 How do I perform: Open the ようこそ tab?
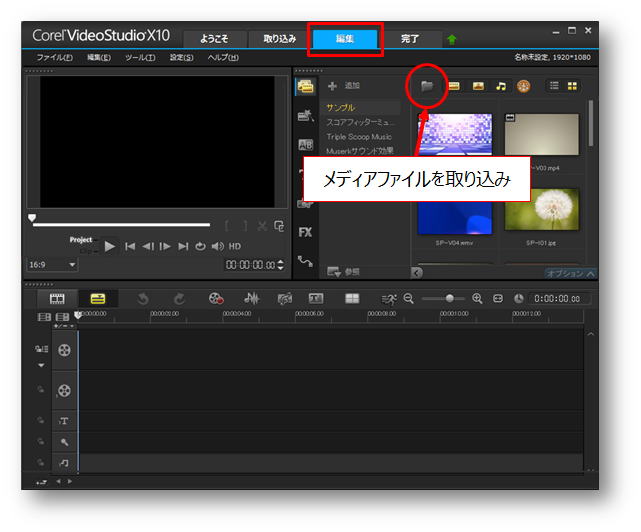click(x=214, y=39)
